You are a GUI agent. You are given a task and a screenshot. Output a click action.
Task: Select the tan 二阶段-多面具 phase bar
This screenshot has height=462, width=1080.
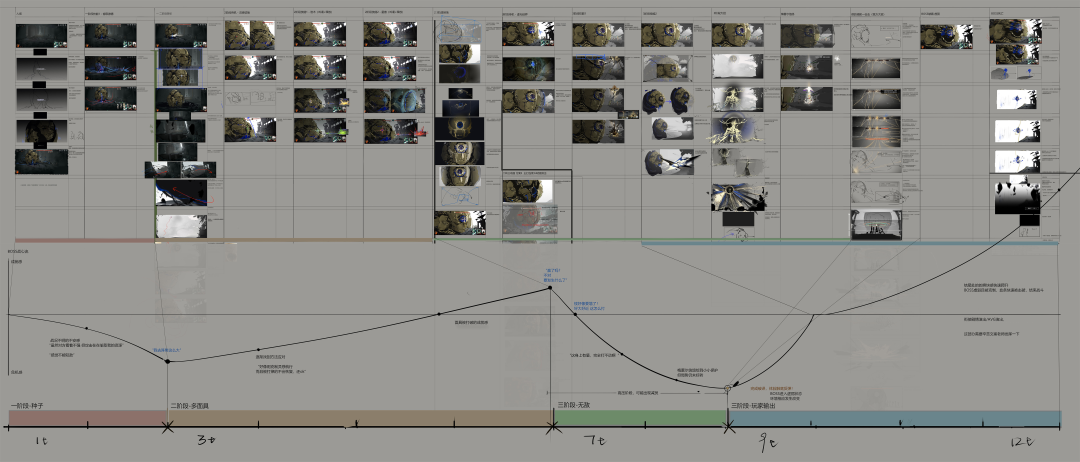[x=360, y=419]
